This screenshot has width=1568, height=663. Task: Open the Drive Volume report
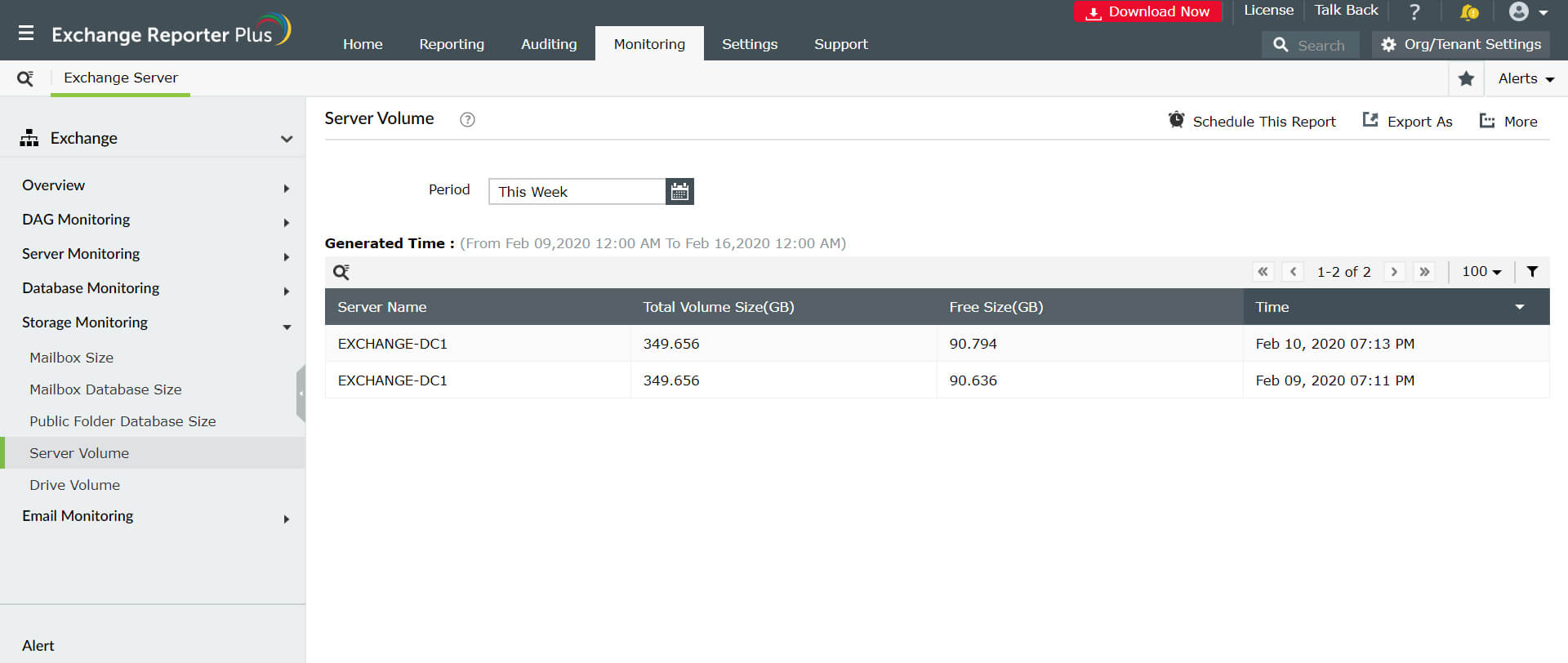pos(75,485)
